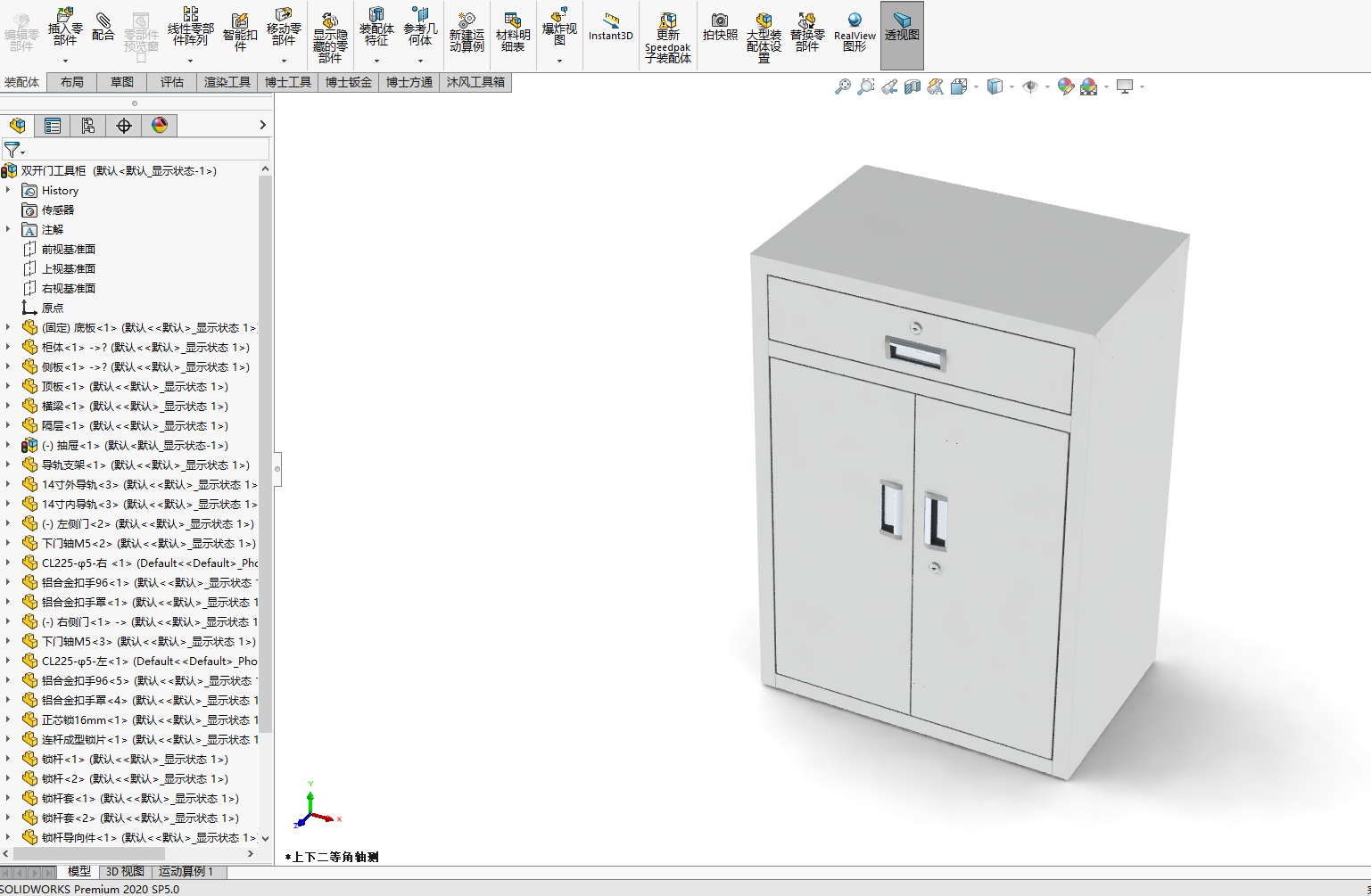This screenshot has height=896, width=1371.
Task: Open the FeatureManager design tree tab
Action: pos(18,126)
